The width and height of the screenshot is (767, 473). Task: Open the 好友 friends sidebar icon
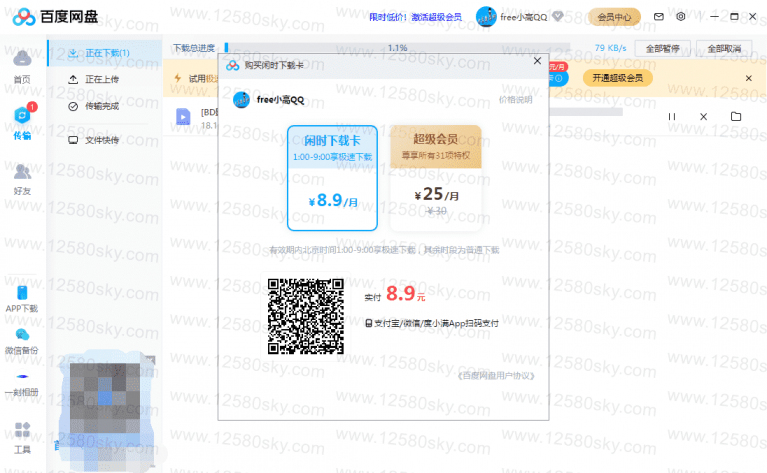(x=22, y=179)
